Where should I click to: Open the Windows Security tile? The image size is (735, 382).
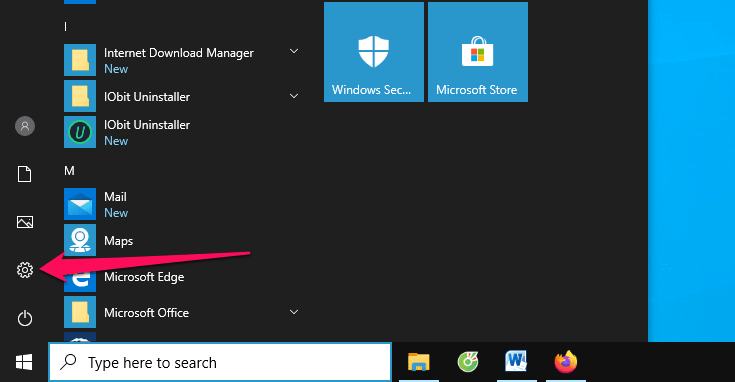(x=374, y=52)
